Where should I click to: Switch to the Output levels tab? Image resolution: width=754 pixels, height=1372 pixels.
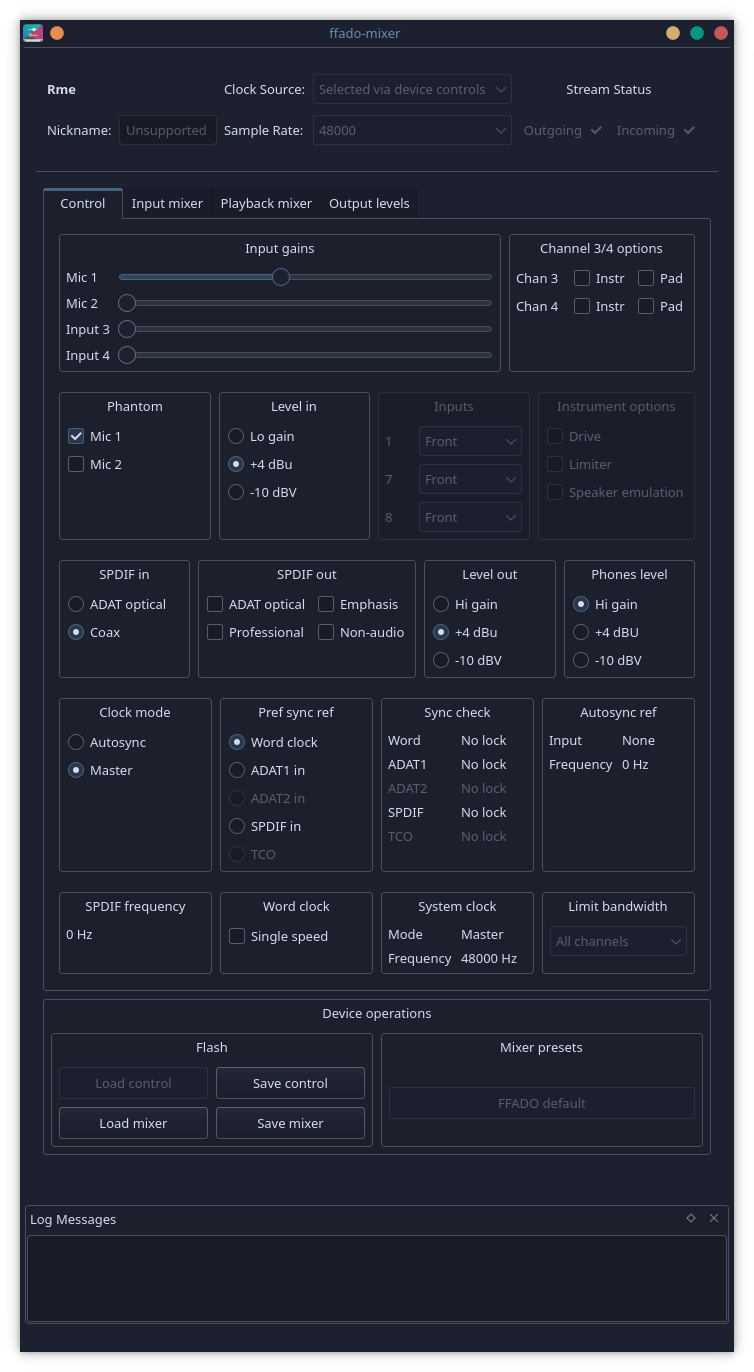pos(369,203)
